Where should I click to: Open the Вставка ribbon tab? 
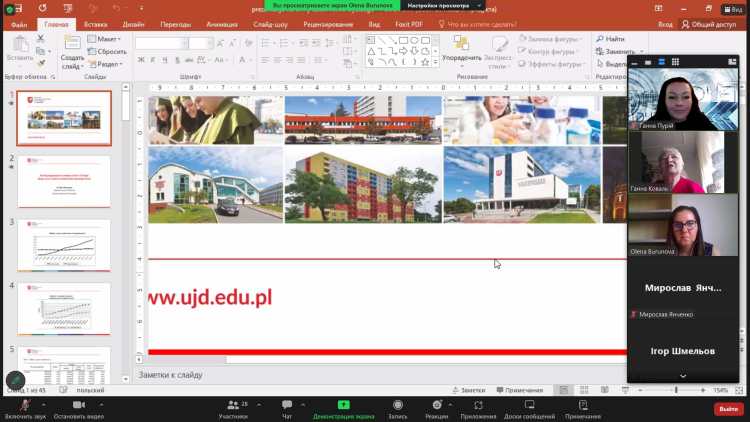tap(96, 23)
